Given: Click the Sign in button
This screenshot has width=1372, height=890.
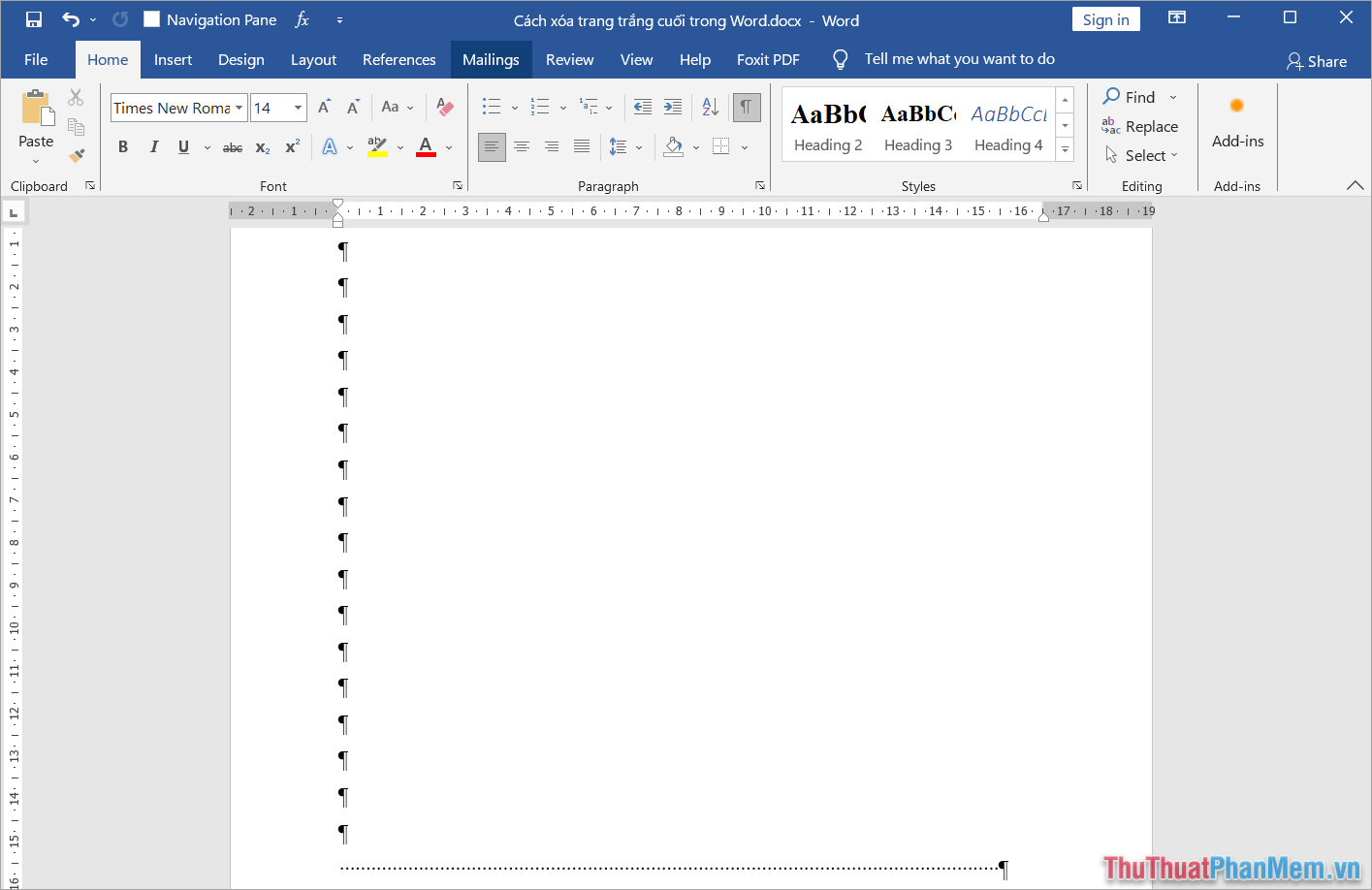Looking at the screenshot, I should (1105, 19).
